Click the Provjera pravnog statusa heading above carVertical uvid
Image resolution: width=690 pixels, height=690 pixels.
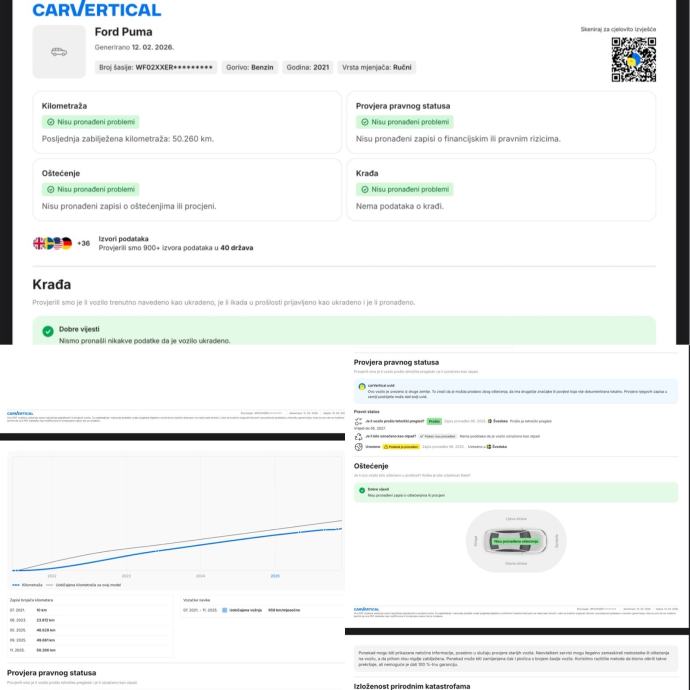[396, 363]
